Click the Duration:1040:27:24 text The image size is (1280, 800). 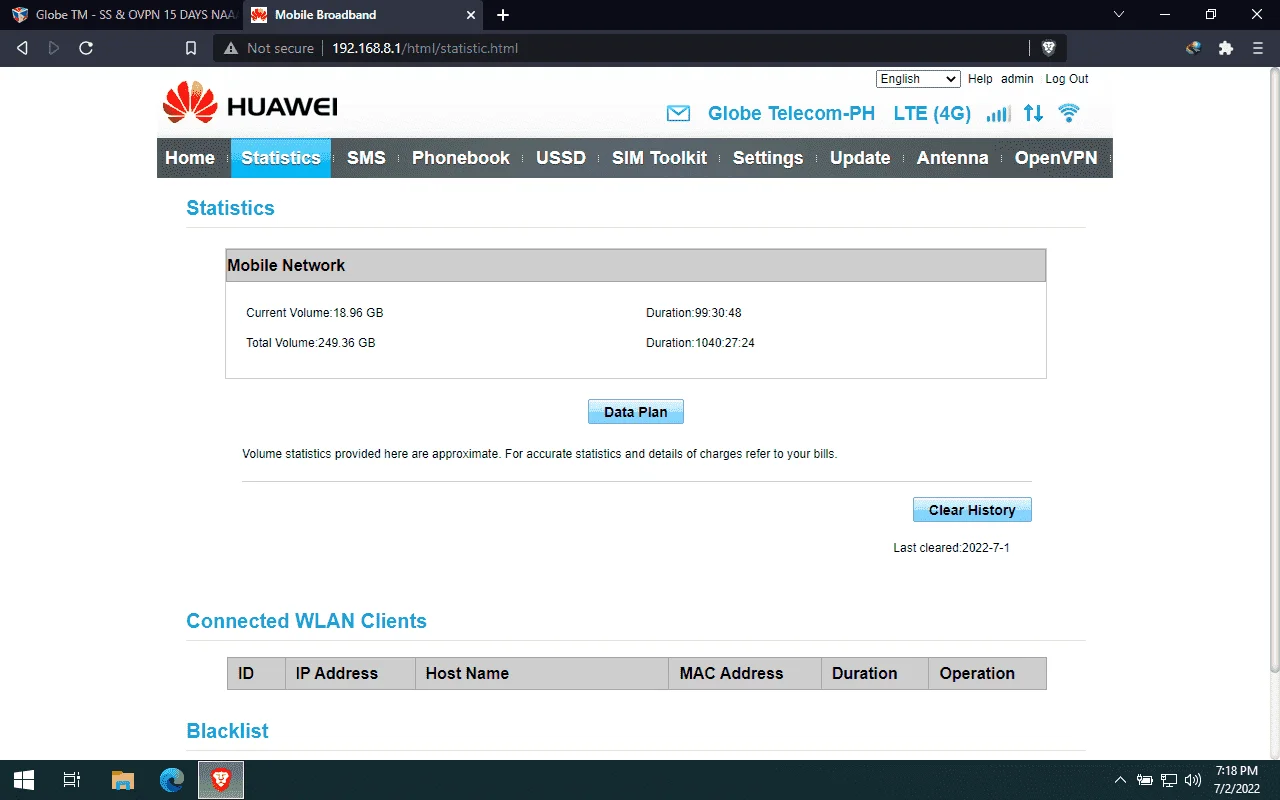coord(700,343)
